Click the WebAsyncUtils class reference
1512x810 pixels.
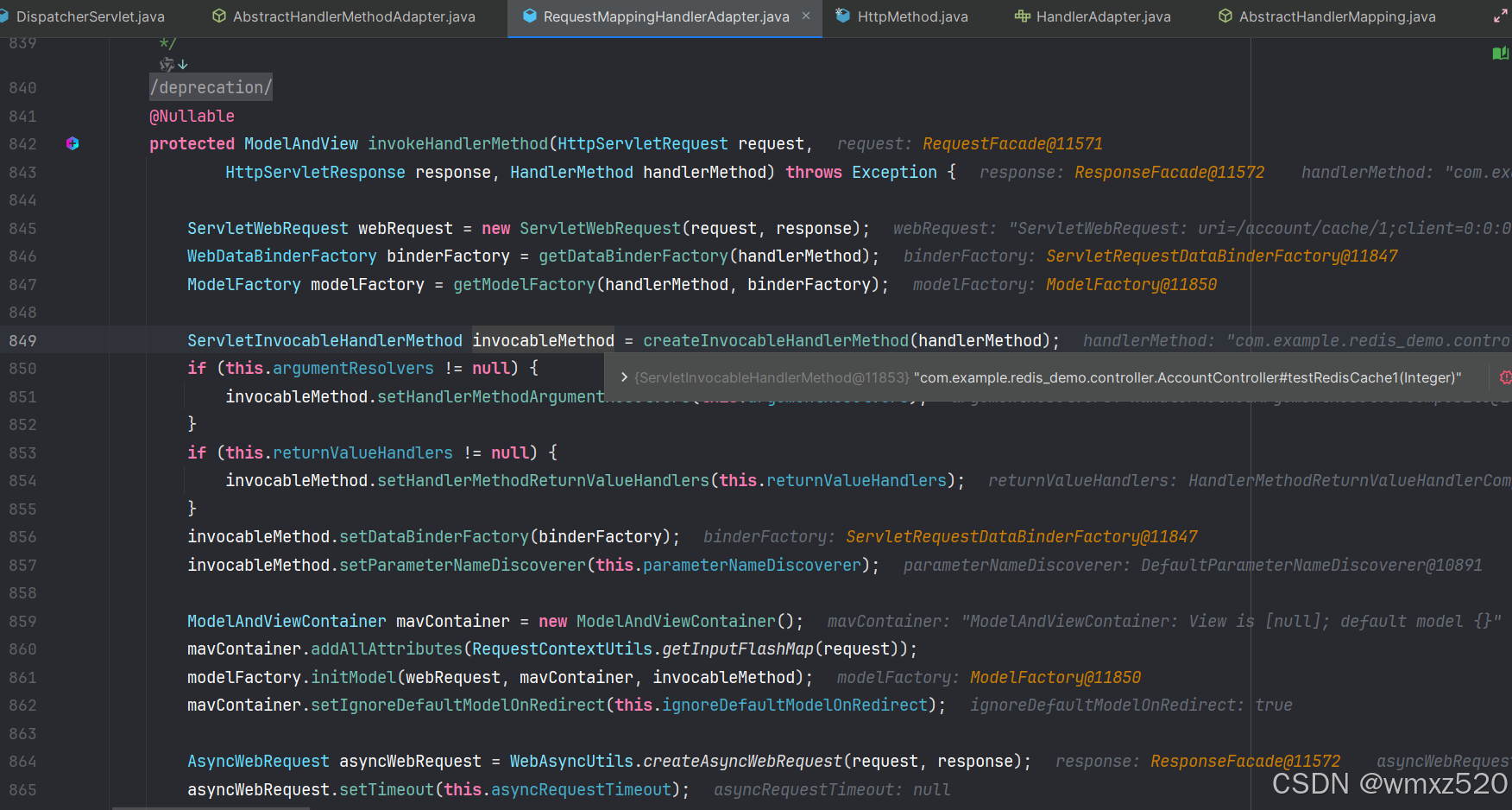tap(571, 761)
